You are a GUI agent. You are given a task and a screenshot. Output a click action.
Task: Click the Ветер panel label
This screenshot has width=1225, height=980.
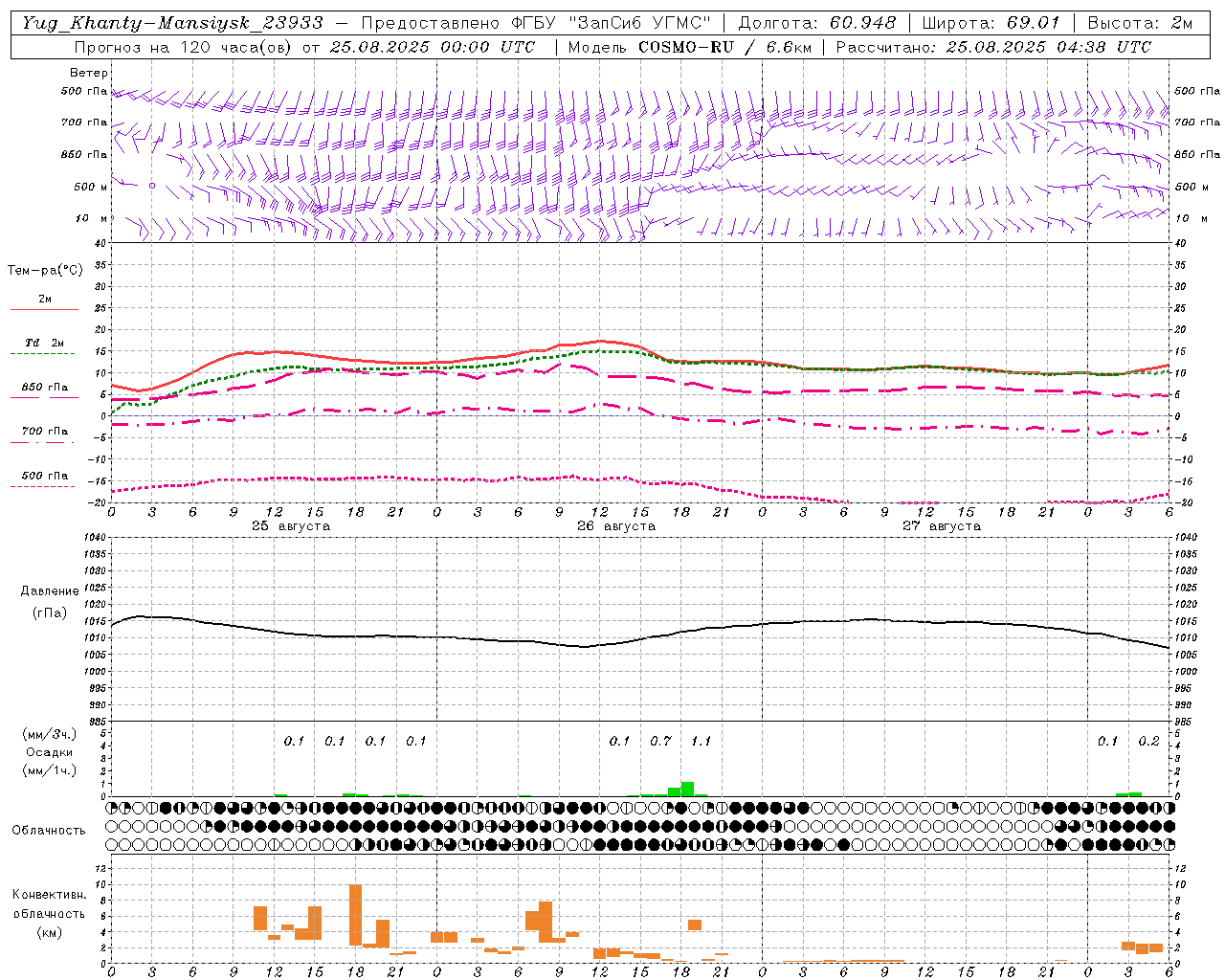click(x=89, y=73)
